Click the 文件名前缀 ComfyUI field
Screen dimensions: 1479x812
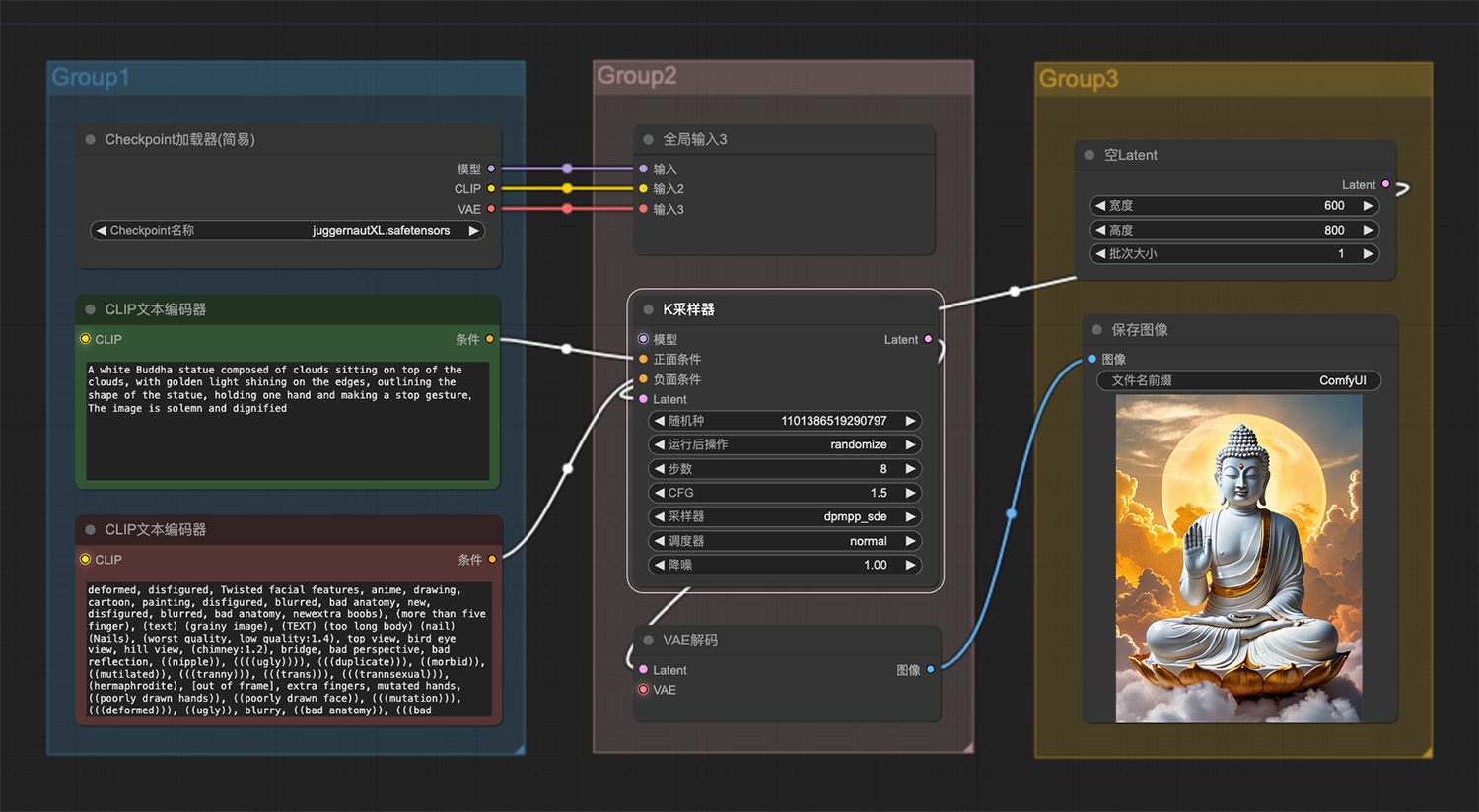click(x=1238, y=380)
